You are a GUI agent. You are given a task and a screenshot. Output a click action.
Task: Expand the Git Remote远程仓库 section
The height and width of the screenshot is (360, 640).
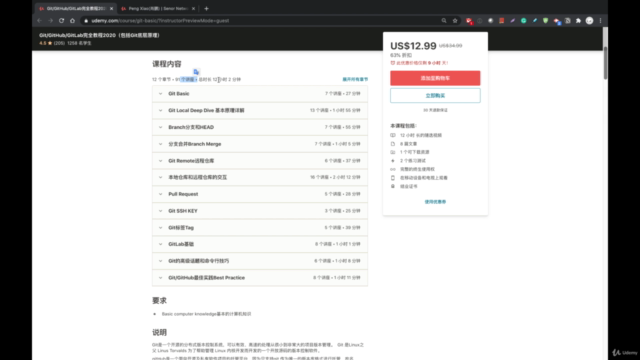tap(260, 160)
